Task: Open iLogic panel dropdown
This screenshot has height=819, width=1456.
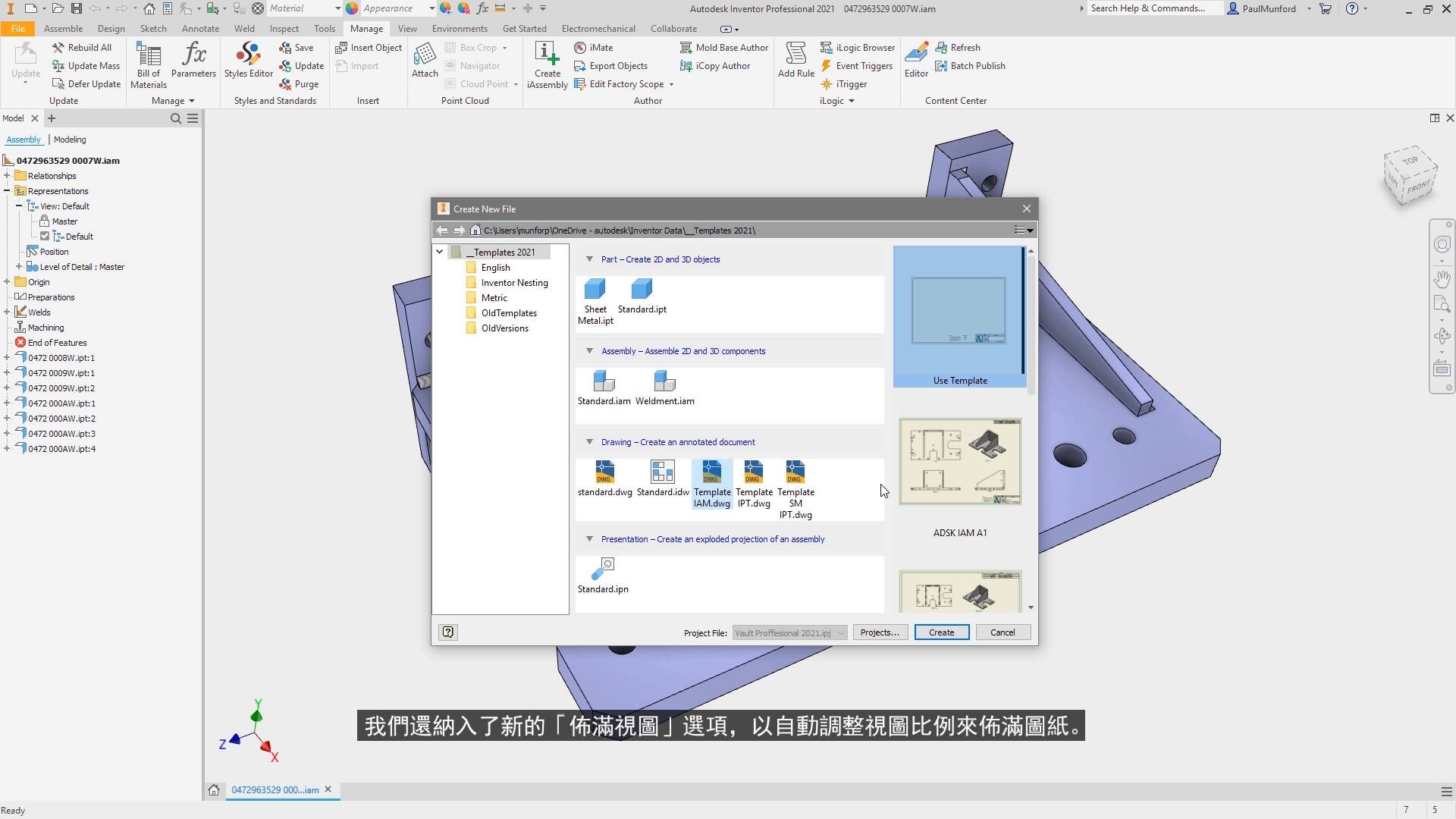Action: coord(837,101)
